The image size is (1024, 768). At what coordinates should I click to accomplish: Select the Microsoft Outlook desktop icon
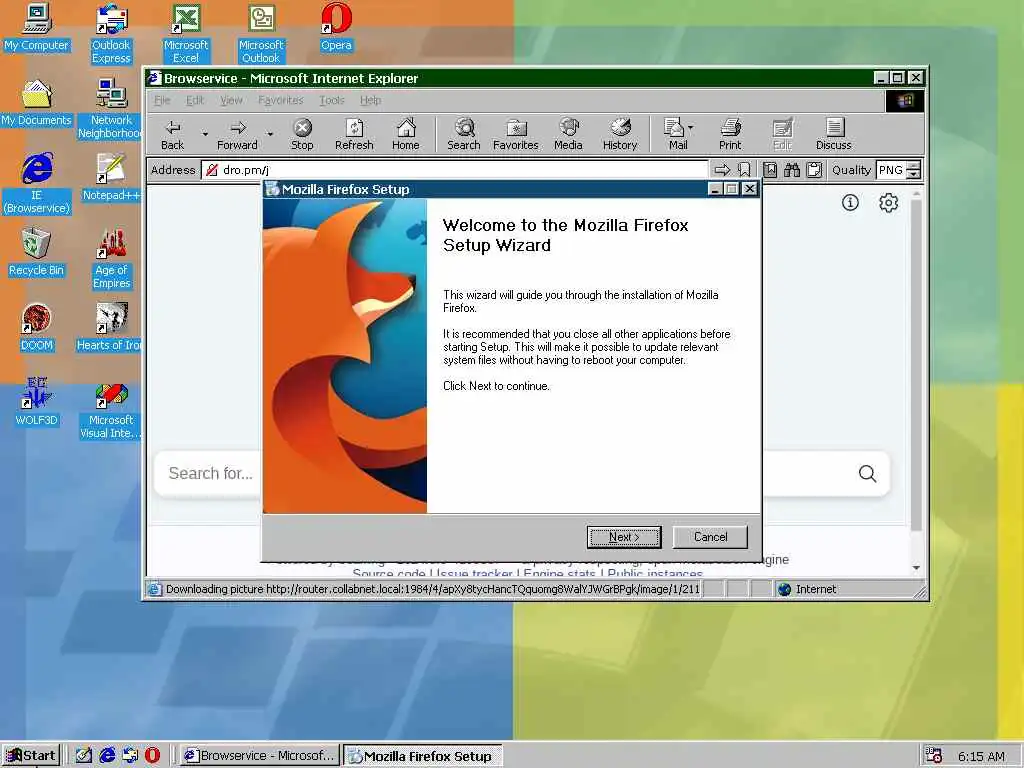click(261, 34)
